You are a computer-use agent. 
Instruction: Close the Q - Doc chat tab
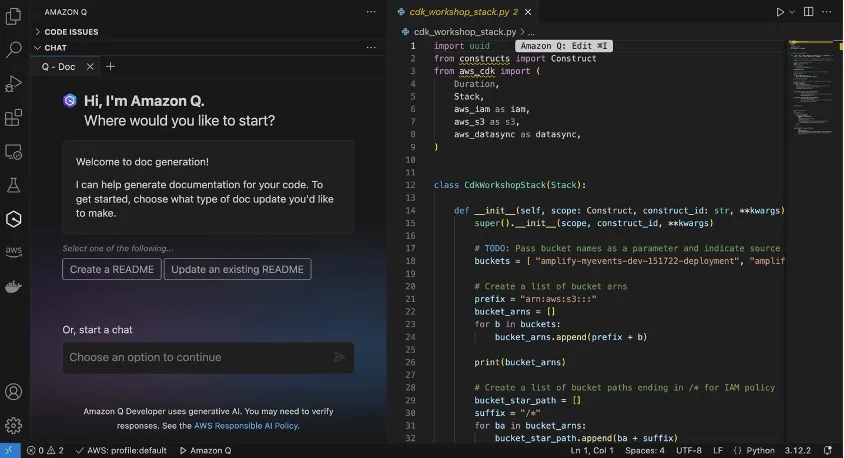(90, 67)
